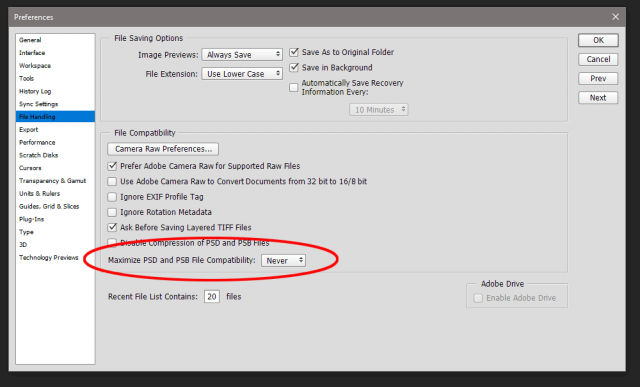The image size is (640, 387).
Task: Toggle Save in Background checkbox
Action: pyautogui.click(x=294, y=67)
